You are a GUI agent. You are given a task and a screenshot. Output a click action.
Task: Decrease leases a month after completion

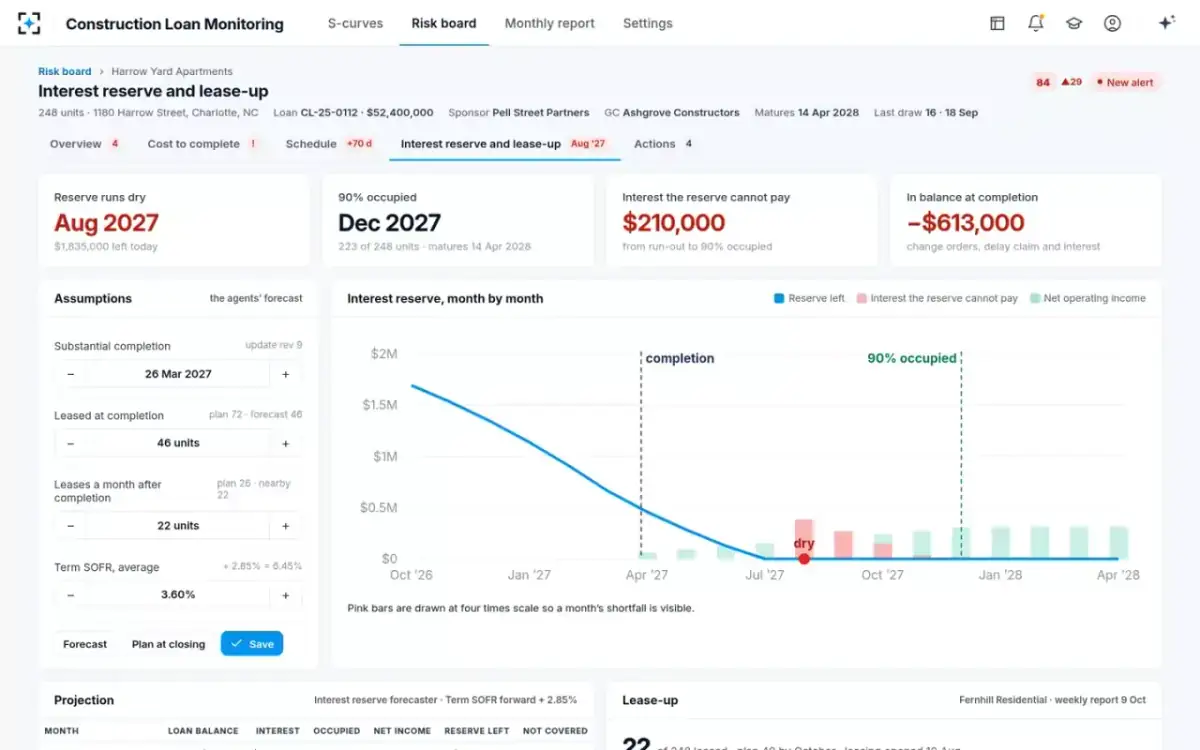(70, 526)
